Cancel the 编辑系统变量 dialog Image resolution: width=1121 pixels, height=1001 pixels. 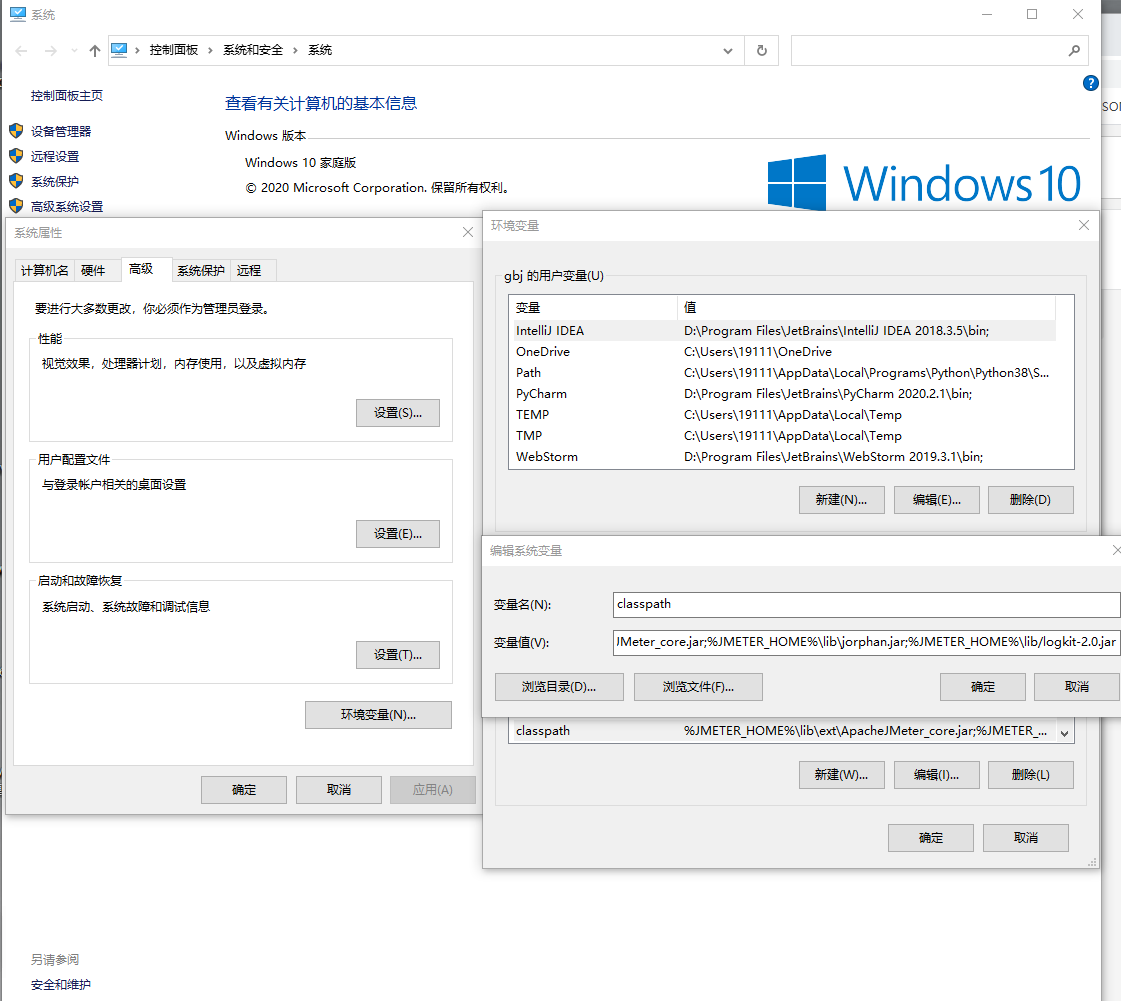[x=1077, y=687]
